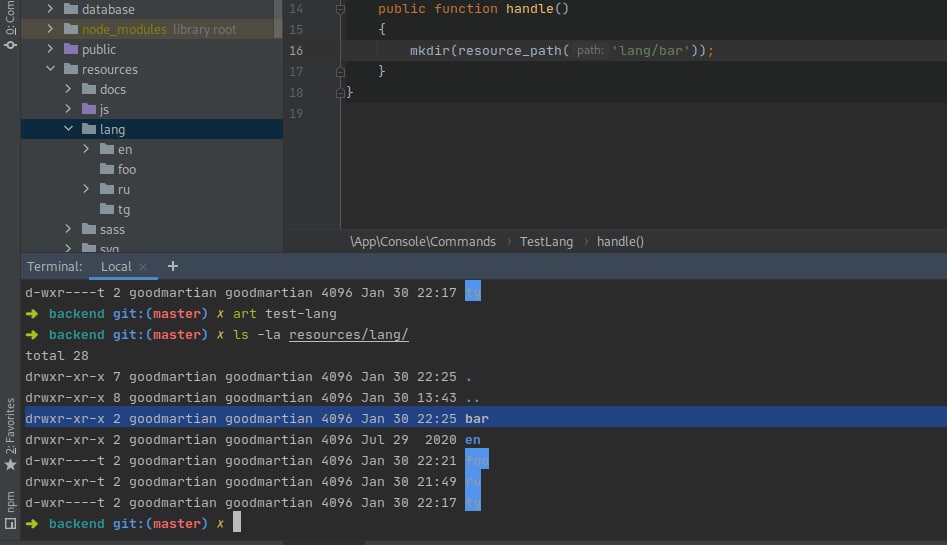The height and width of the screenshot is (545, 947).
Task: Click the ru folder icon
Action: (x=108, y=189)
